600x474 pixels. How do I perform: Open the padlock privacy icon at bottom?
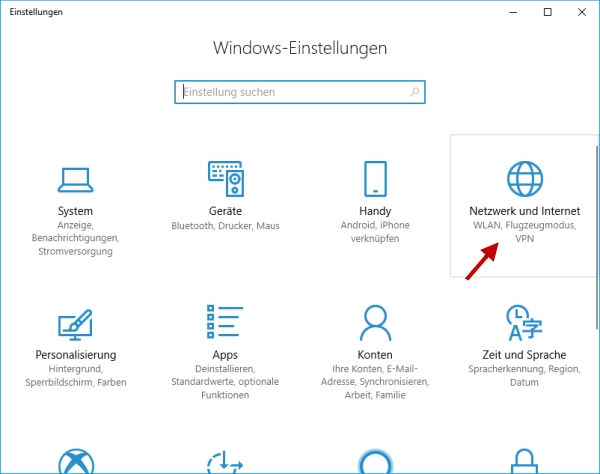tap(524, 461)
